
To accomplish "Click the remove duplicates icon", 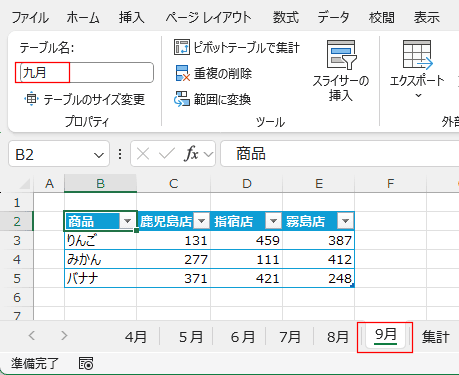I will click(x=182, y=73).
